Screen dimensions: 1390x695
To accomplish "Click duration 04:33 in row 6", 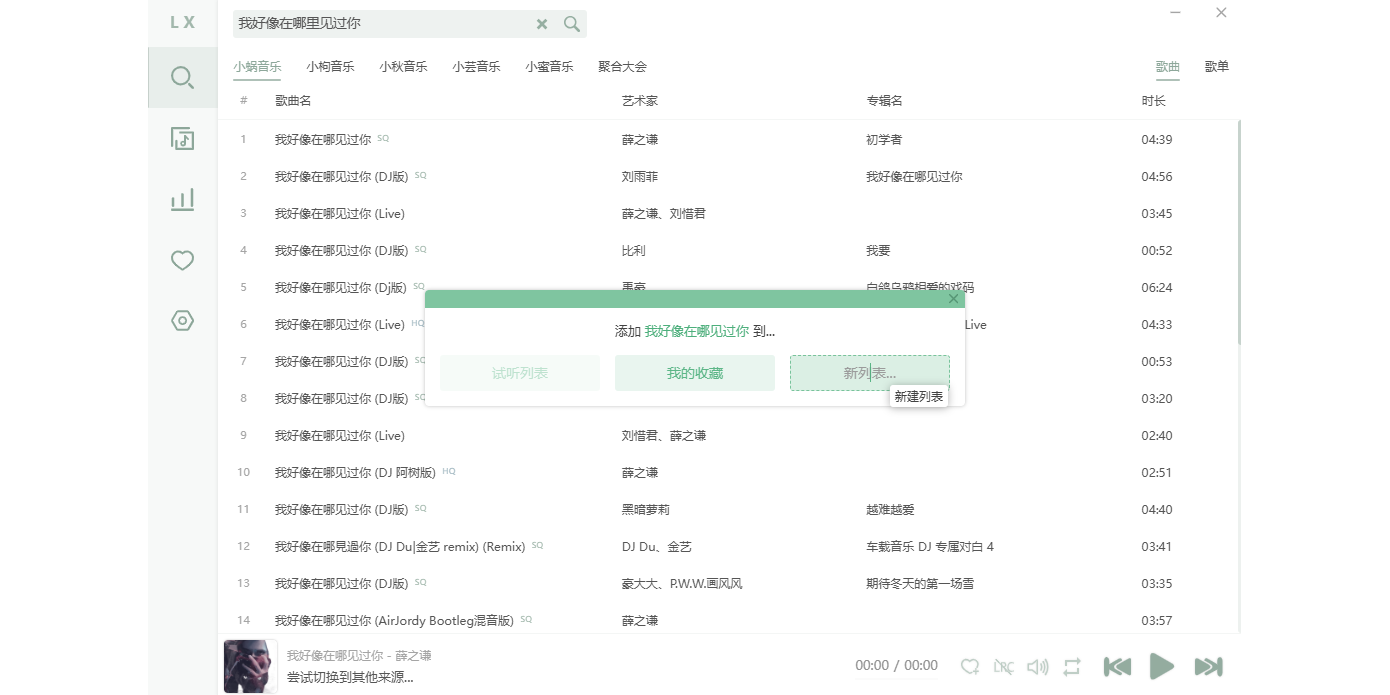I will point(1157,325).
